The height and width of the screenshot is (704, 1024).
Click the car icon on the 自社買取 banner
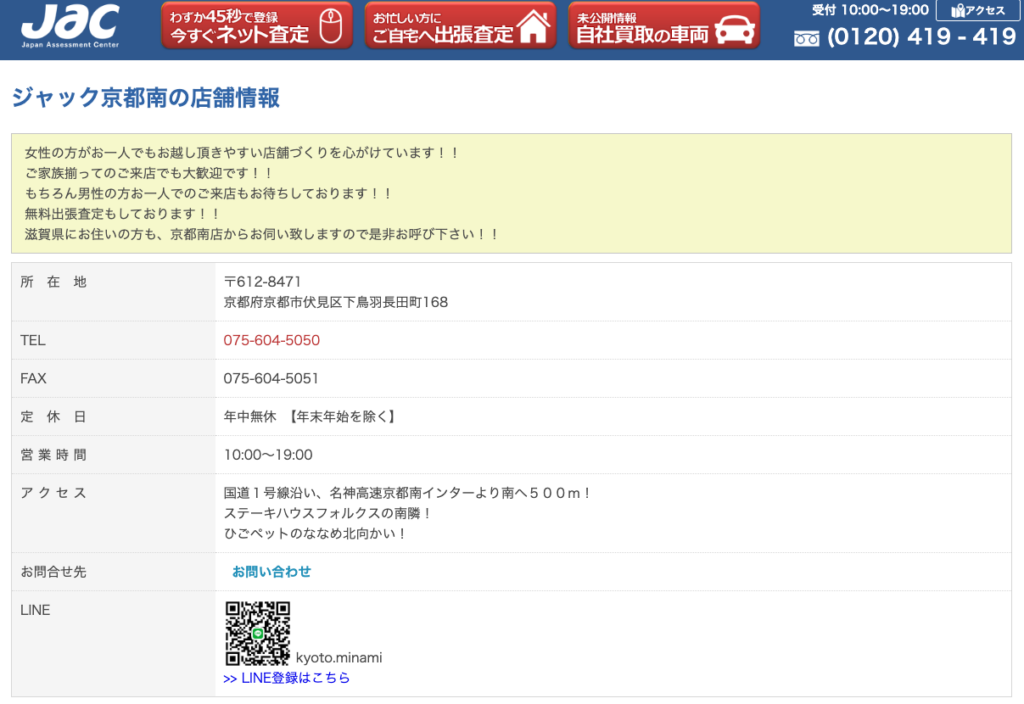[x=735, y=27]
